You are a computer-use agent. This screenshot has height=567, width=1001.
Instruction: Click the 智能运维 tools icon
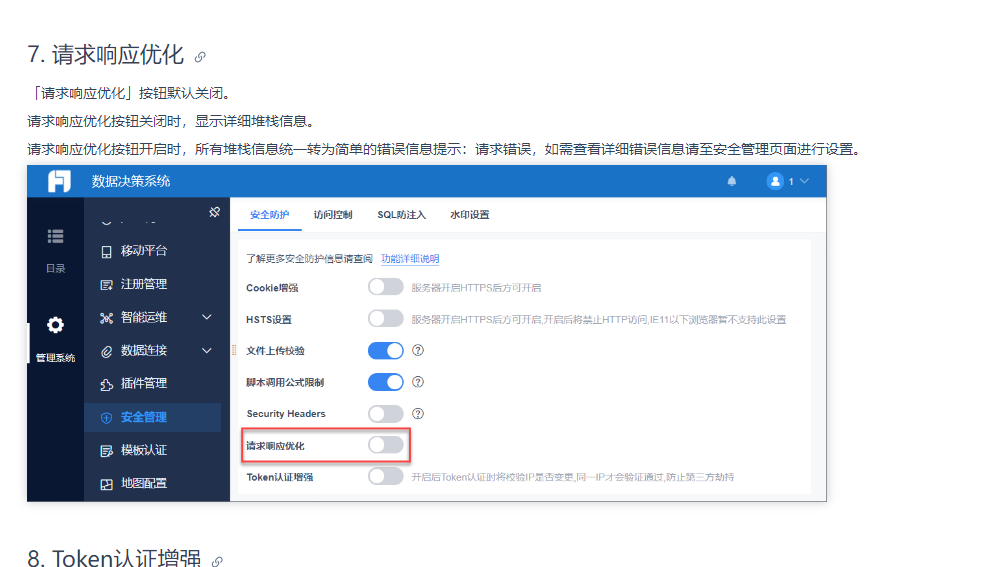pyautogui.click(x=107, y=318)
